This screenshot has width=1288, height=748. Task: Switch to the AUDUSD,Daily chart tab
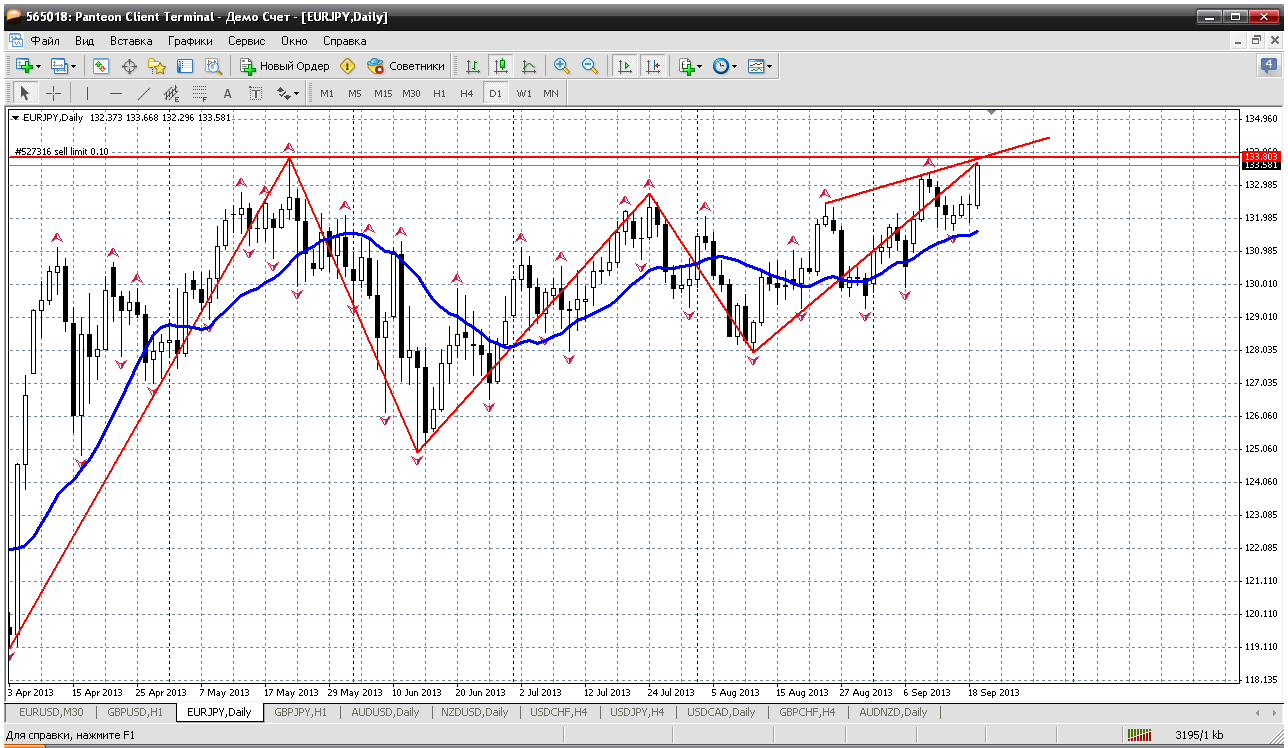(385, 712)
